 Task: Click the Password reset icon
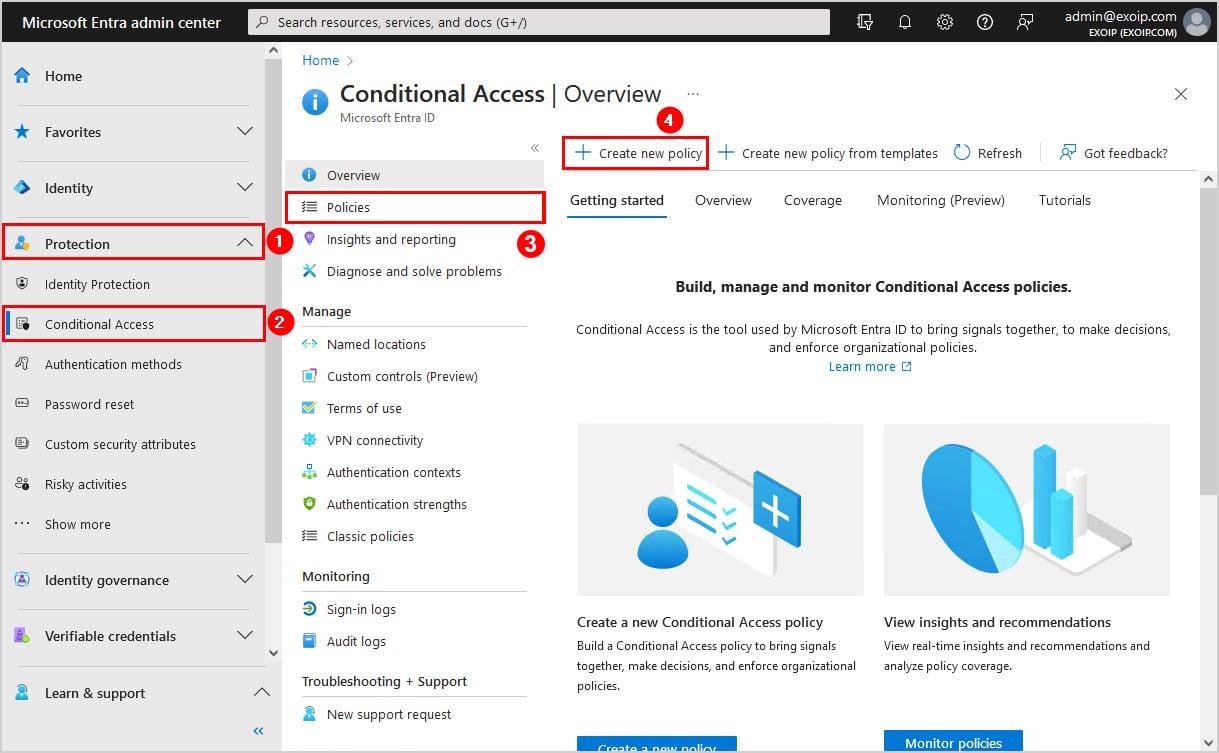(x=22, y=404)
